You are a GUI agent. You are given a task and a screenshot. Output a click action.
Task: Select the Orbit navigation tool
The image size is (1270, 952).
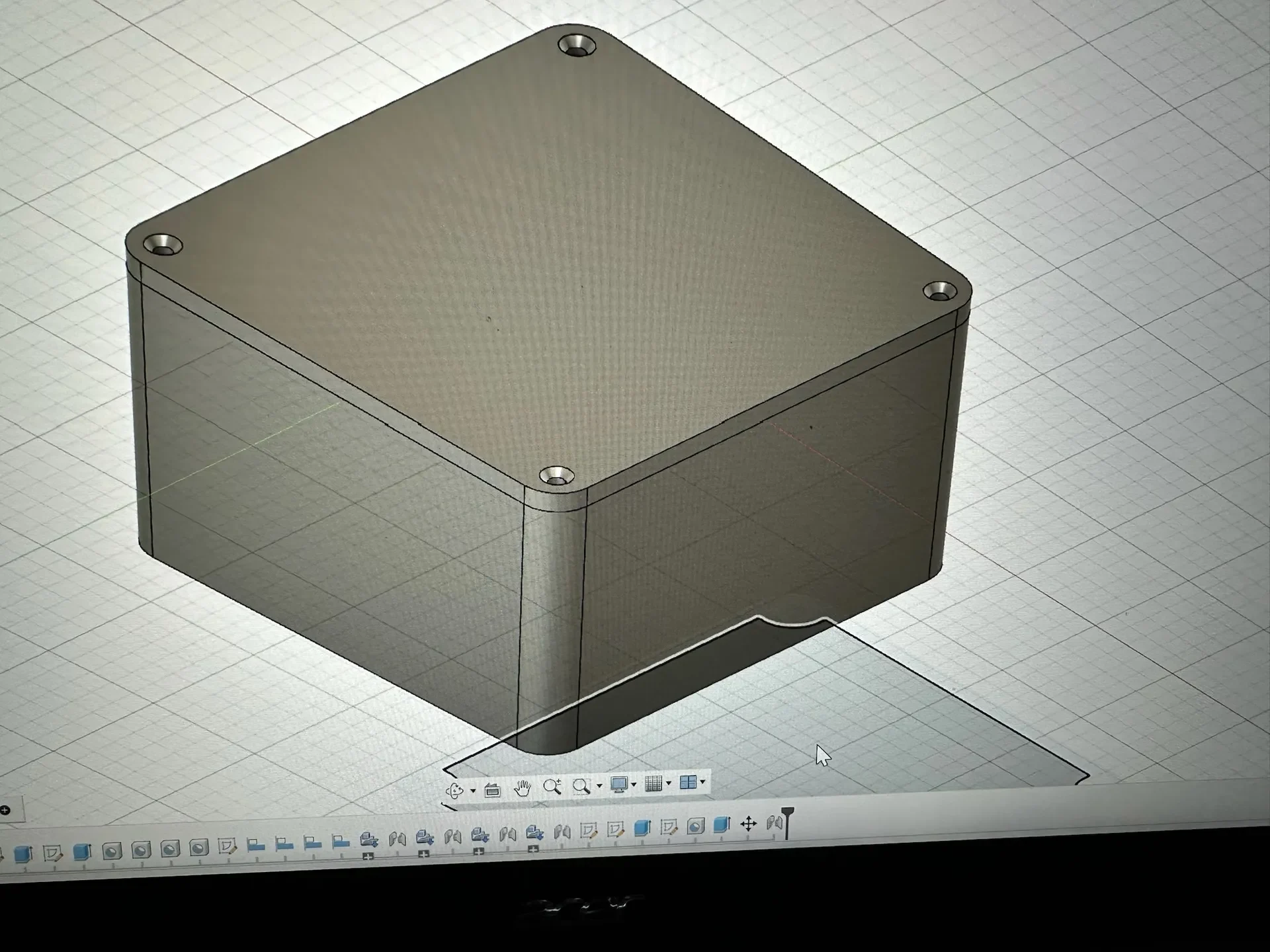point(455,790)
